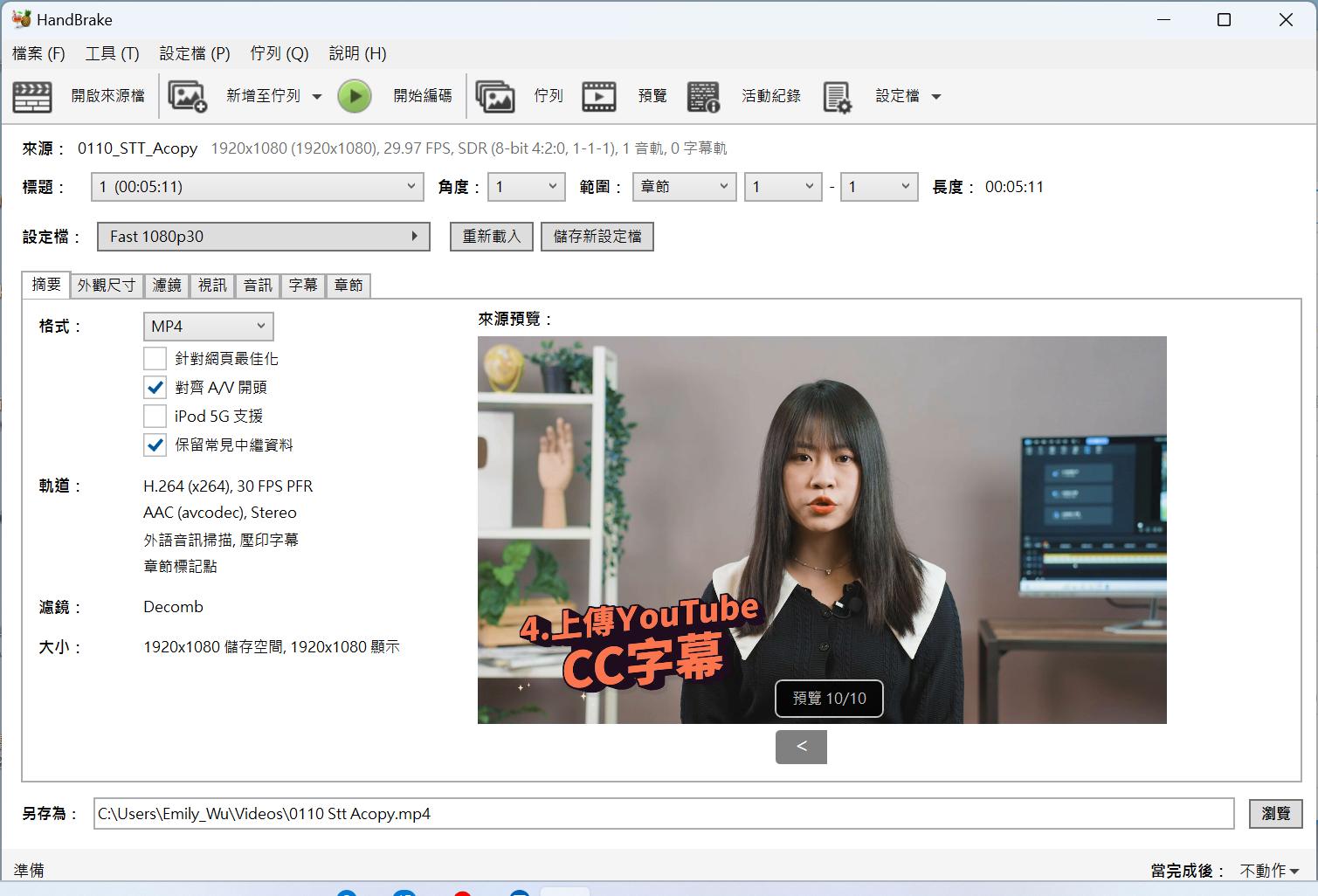Show previous preview frame with < button
The height and width of the screenshot is (896, 1318).
click(x=800, y=747)
